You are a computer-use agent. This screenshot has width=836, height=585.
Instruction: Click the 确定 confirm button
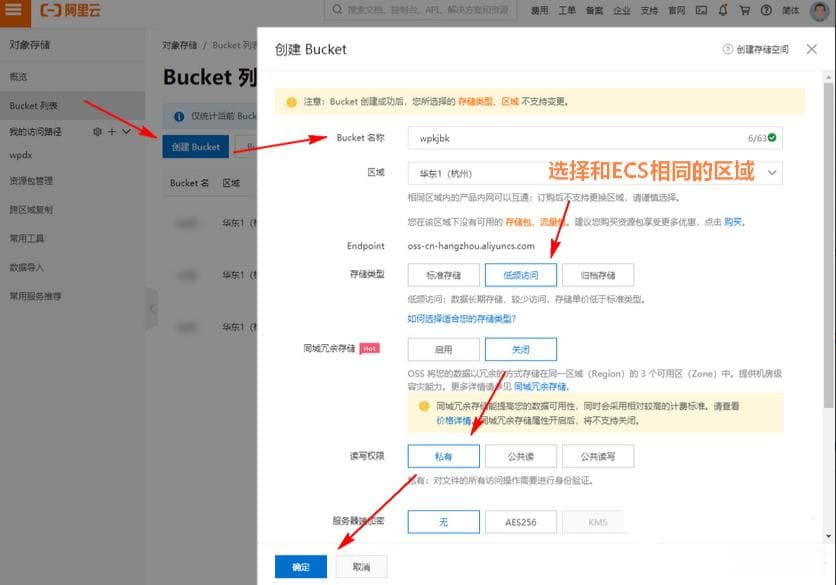[x=301, y=566]
